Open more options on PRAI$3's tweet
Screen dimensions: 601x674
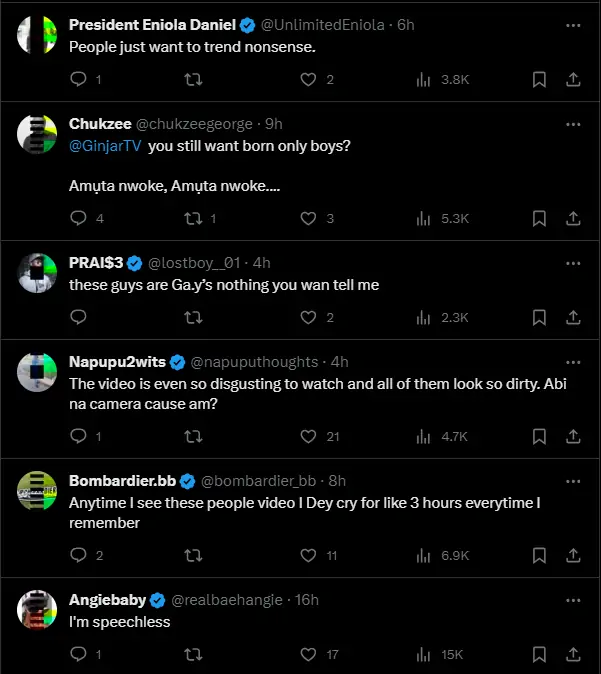(573, 263)
